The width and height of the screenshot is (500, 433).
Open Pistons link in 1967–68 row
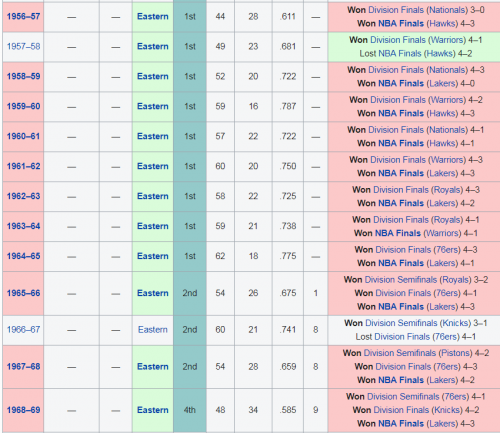[455, 353]
